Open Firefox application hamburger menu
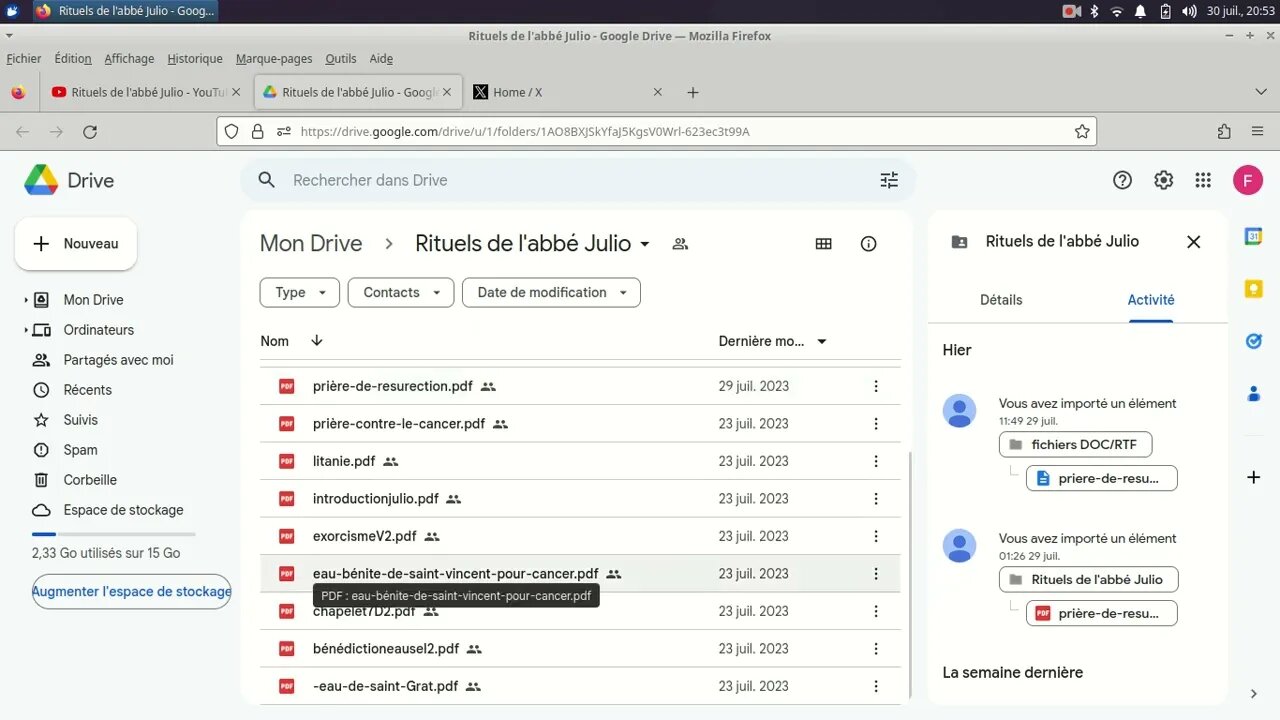The image size is (1280, 720). pos(1257,131)
